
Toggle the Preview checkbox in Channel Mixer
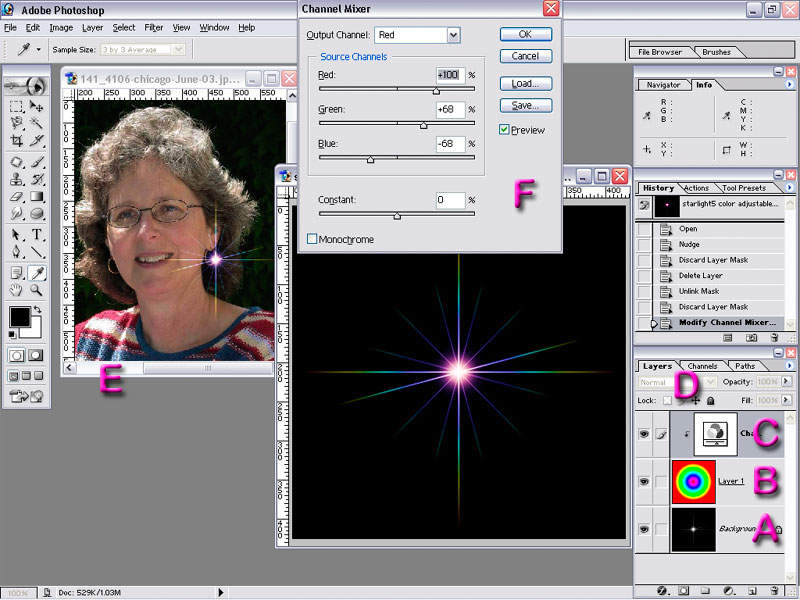pos(504,130)
